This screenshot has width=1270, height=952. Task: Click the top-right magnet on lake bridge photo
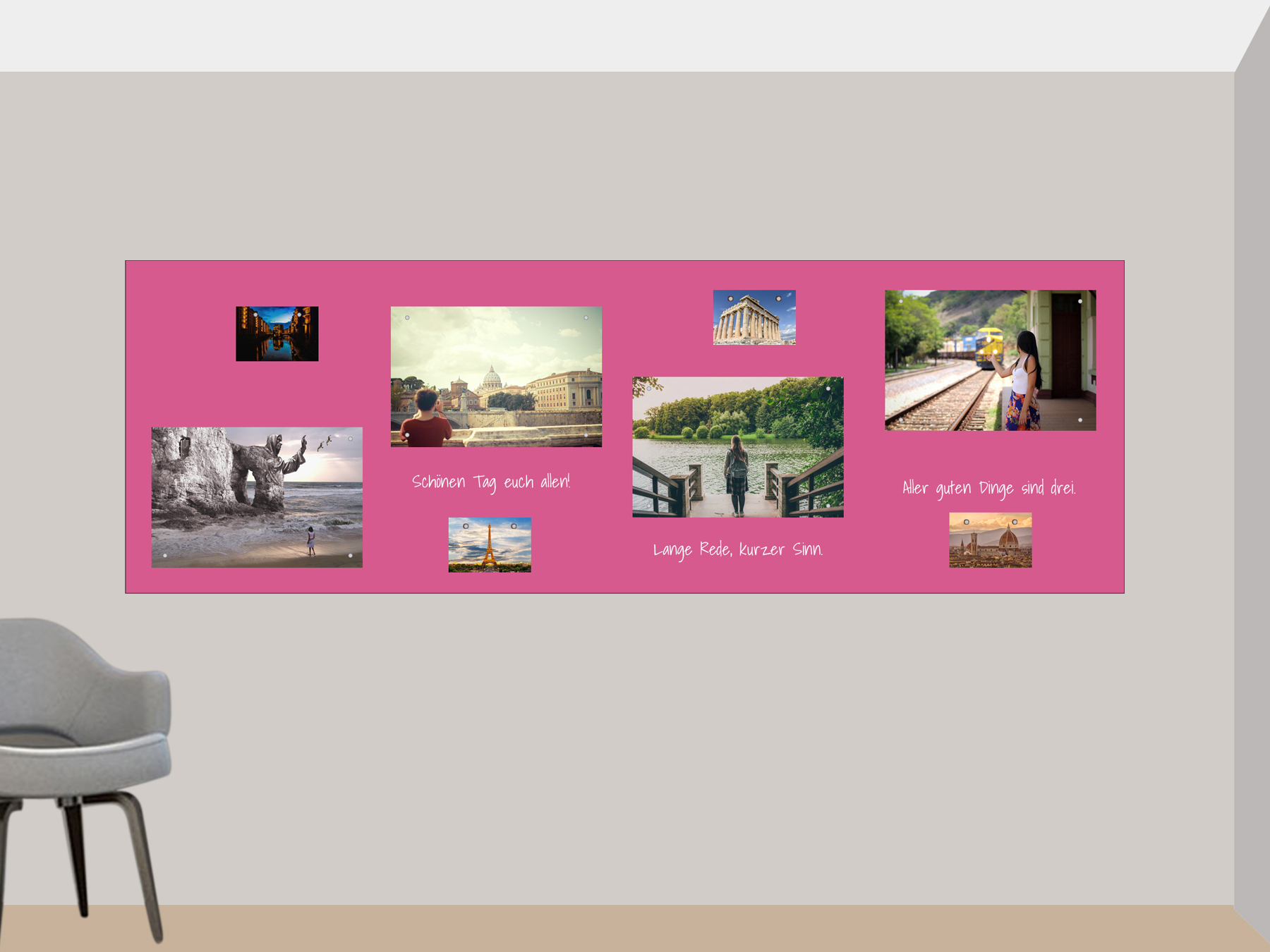tap(828, 389)
